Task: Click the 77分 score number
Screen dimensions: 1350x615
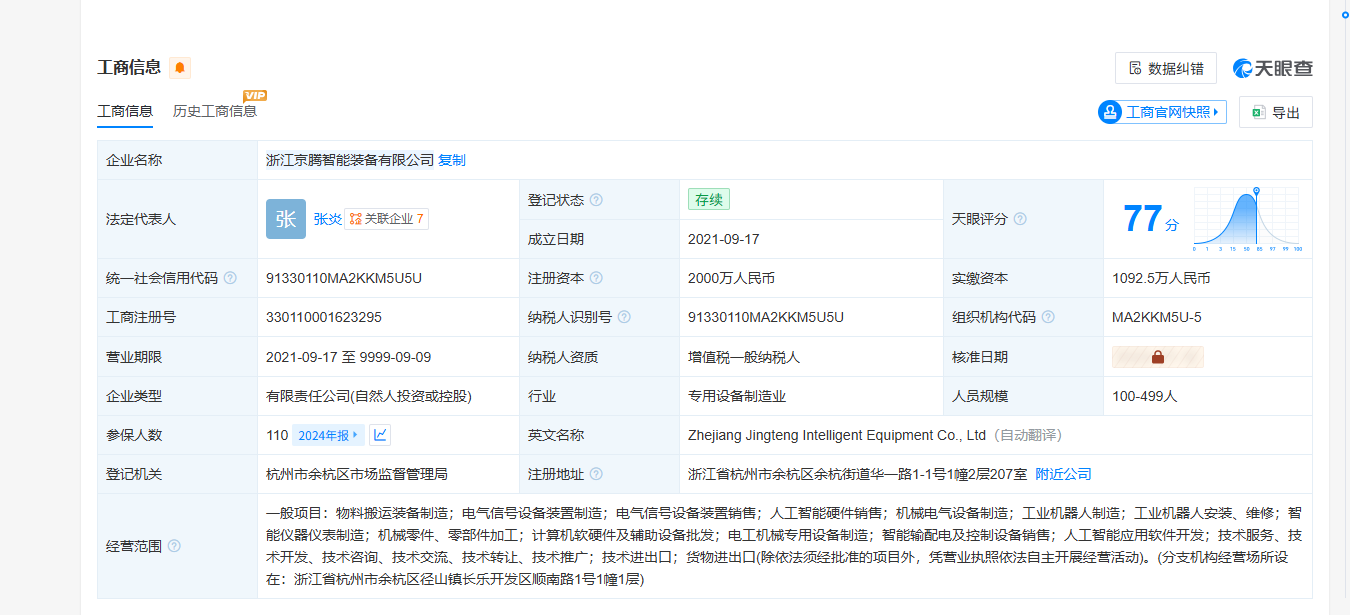Action: click(x=1150, y=219)
